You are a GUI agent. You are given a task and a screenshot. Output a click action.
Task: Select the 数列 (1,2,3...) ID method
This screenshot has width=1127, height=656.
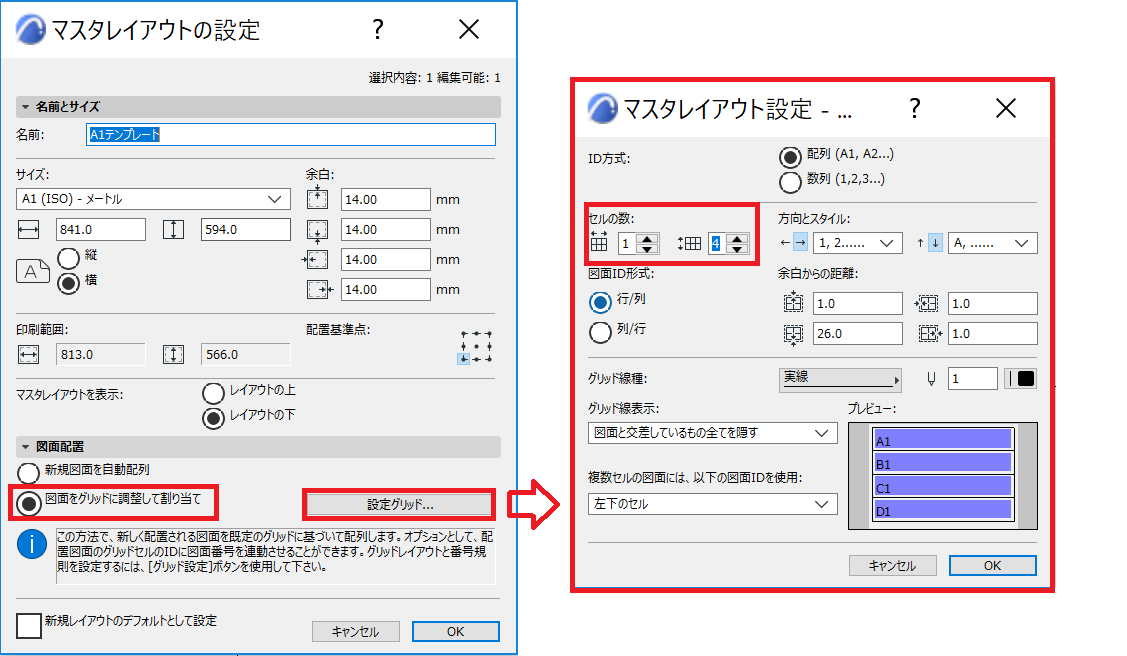[790, 181]
